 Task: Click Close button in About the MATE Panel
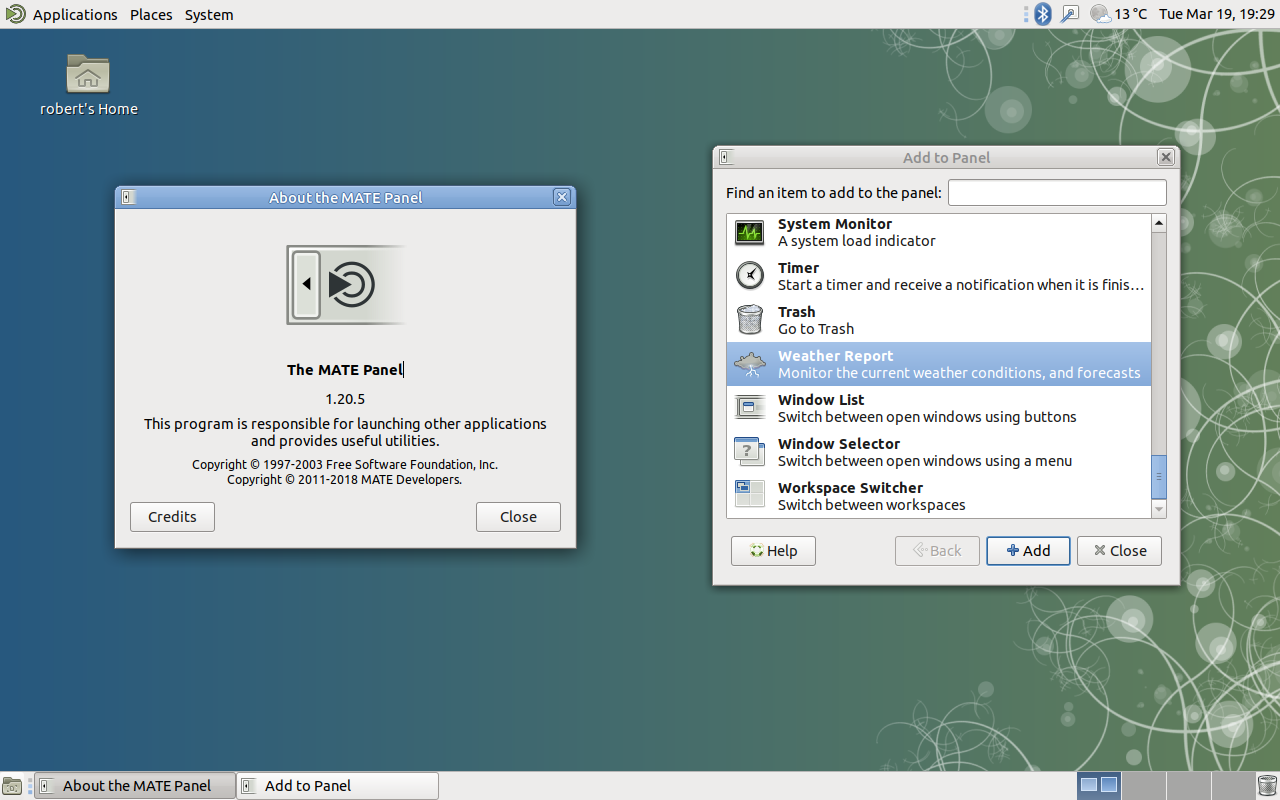pyautogui.click(x=518, y=517)
